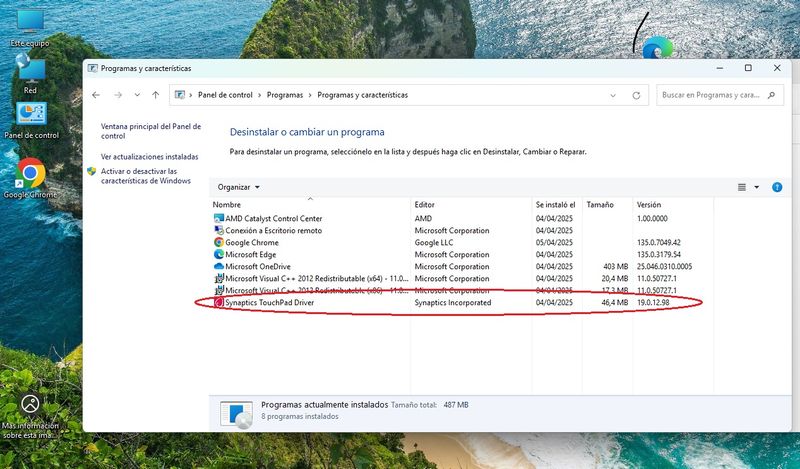Navigate to Programas breadcrumb
Image resolution: width=800 pixels, height=469 pixels.
285,95
